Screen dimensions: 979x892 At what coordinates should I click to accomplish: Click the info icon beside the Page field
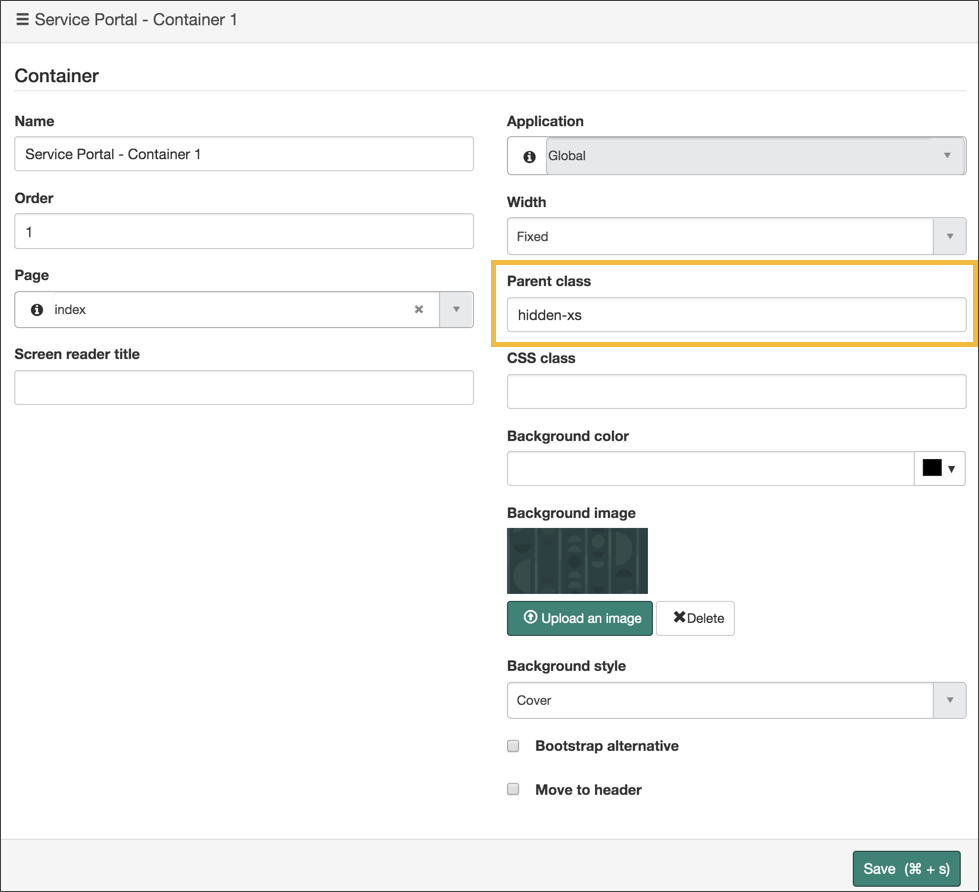click(34, 309)
